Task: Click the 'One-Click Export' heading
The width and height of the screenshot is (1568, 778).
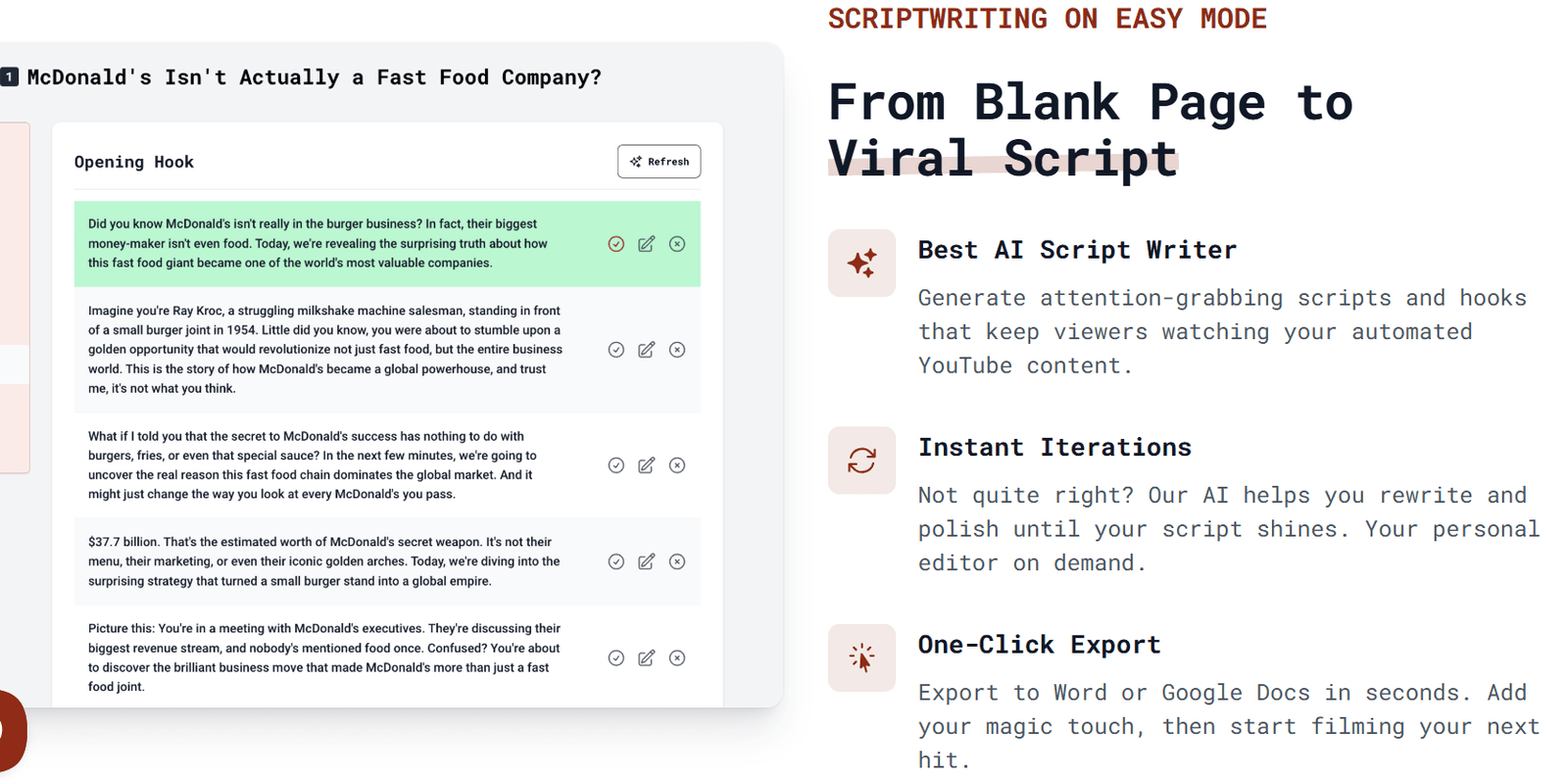Action: pos(1039,645)
